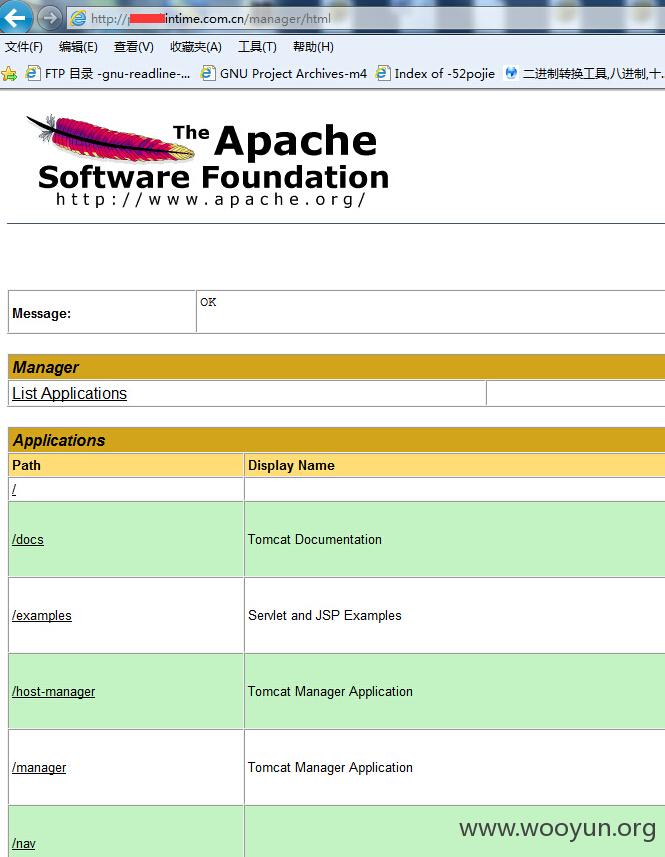Click Tomcat Manager Application in /host-manager row

(330, 691)
